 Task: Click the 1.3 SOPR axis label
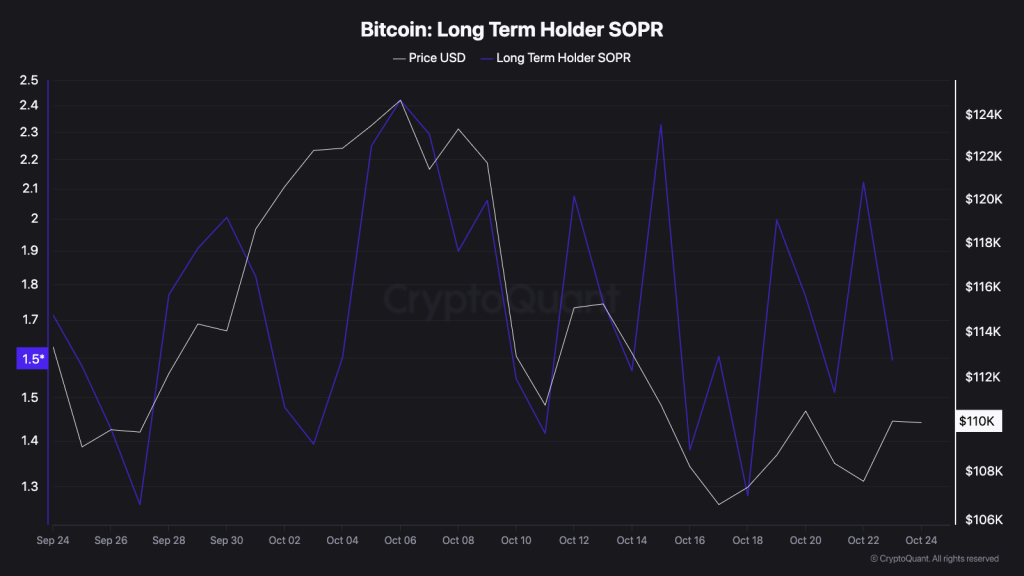tap(29, 487)
